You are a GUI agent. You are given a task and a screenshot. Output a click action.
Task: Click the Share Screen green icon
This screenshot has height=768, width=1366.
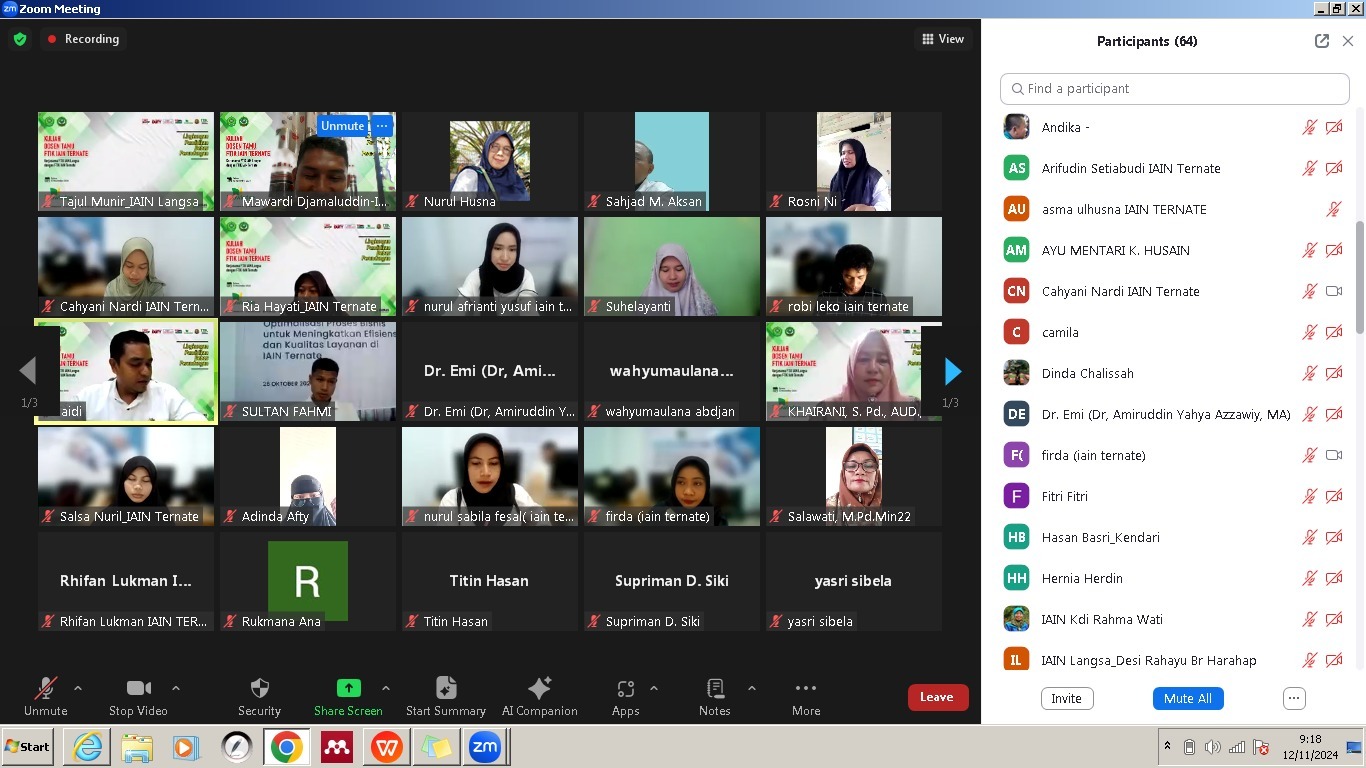(x=348, y=689)
